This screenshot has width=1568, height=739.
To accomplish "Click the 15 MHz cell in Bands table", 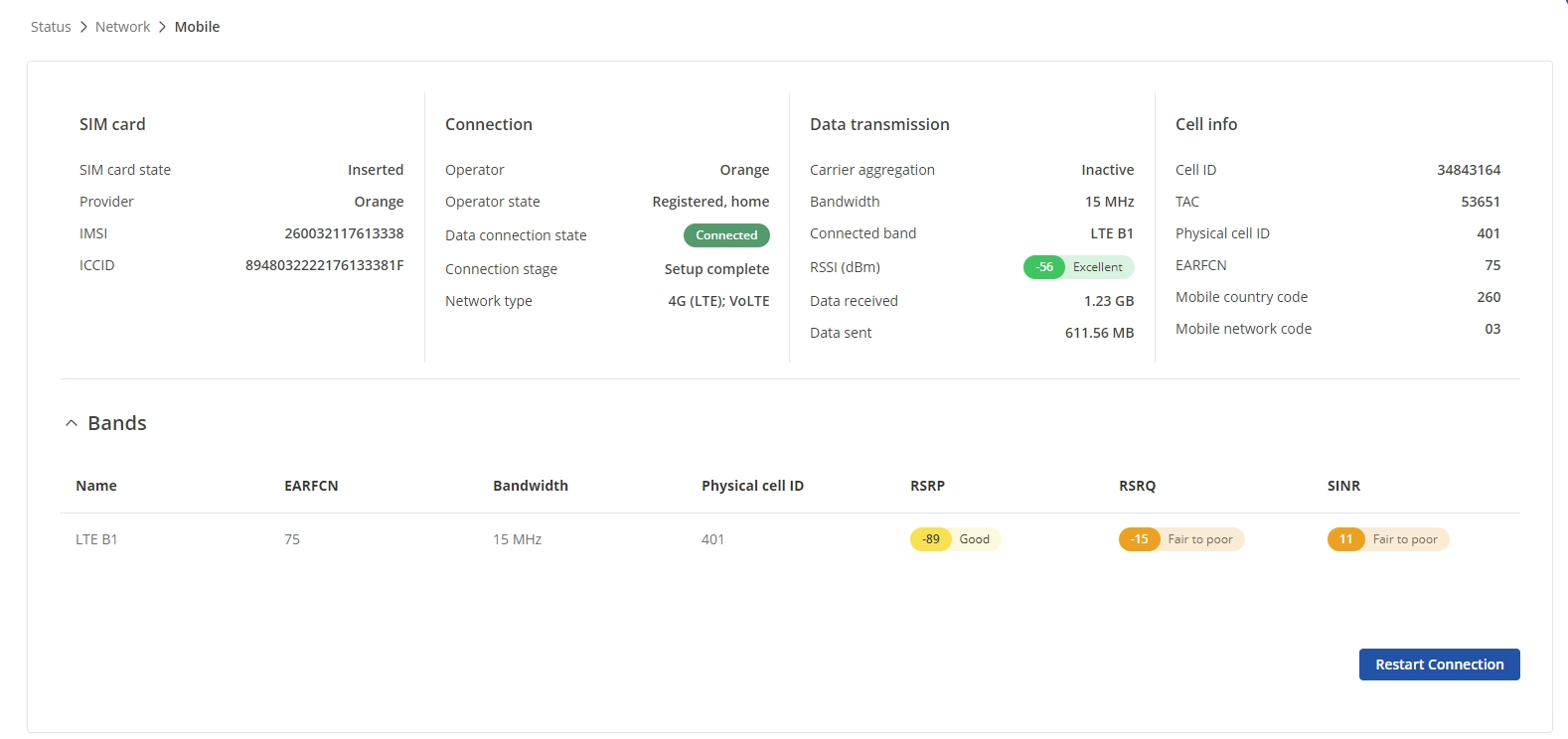I will (x=517, y=539).
